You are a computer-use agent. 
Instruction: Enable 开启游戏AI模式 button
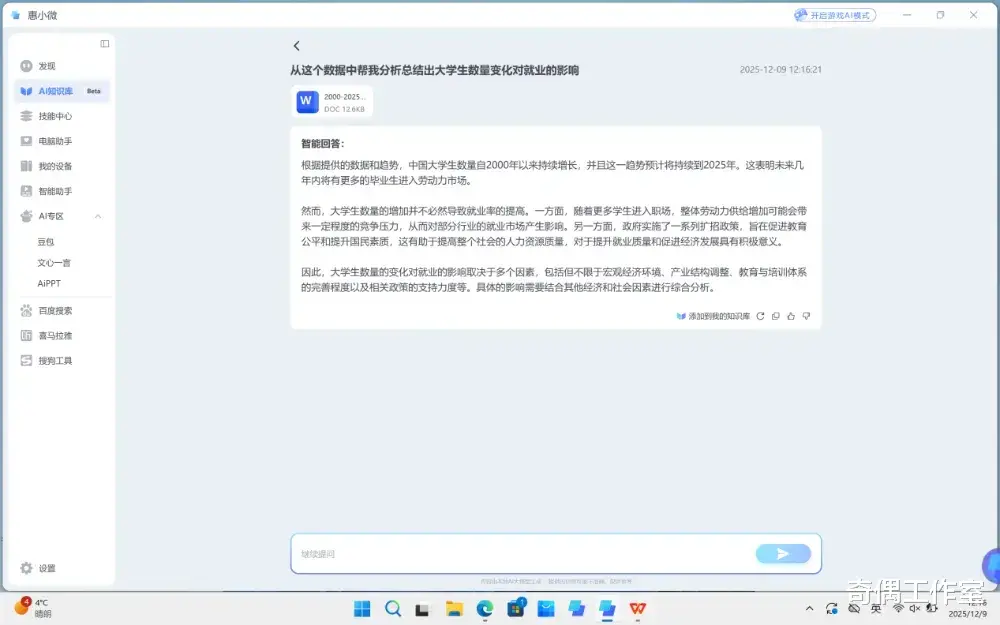[835, 15]
